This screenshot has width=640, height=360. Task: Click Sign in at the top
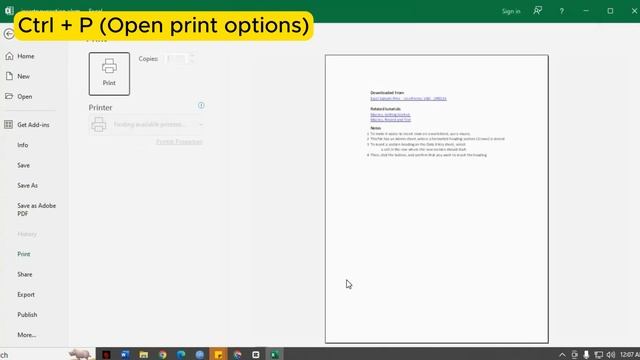click(x=511, y=11)
